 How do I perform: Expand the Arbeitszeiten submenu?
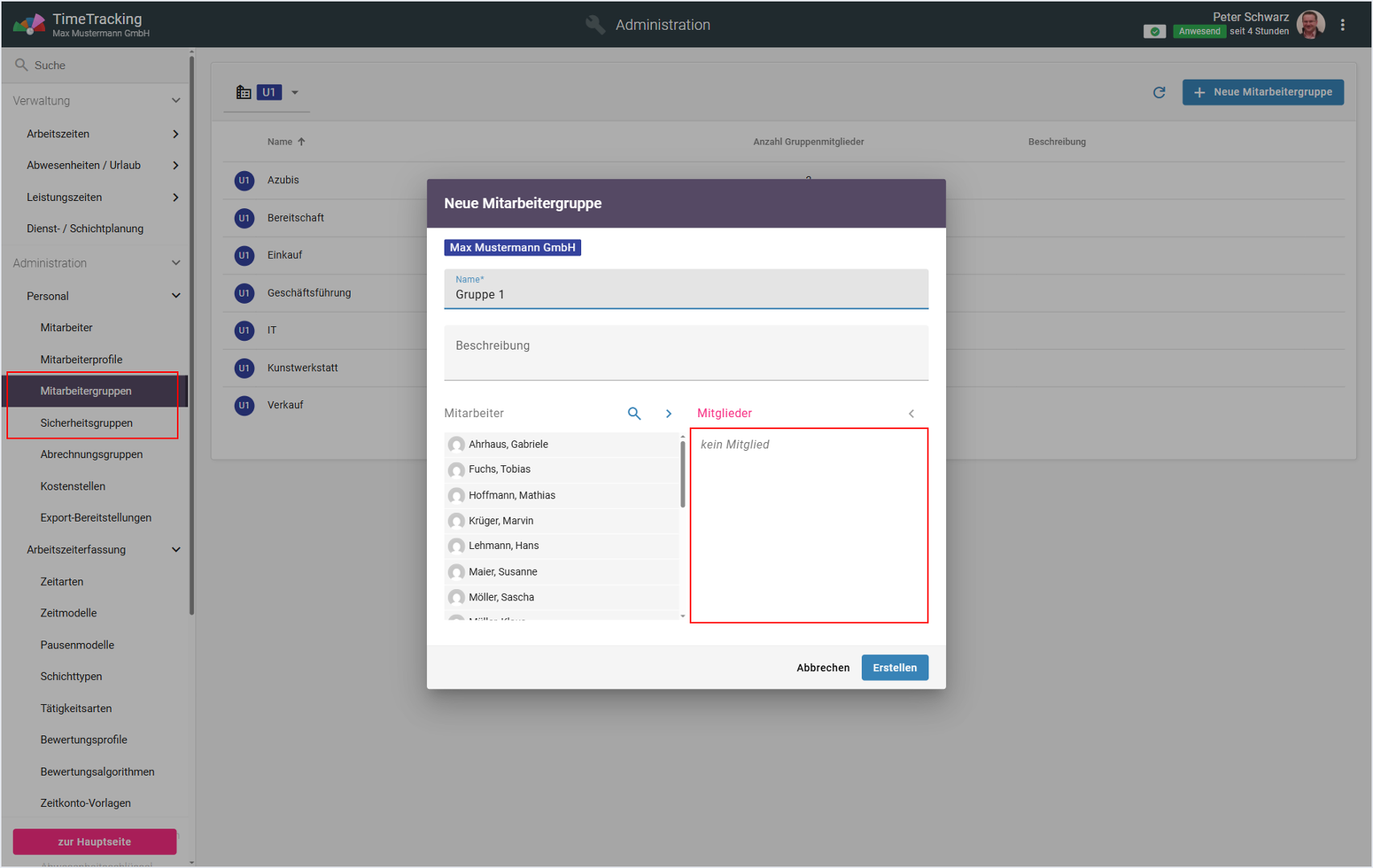(175, 134)
